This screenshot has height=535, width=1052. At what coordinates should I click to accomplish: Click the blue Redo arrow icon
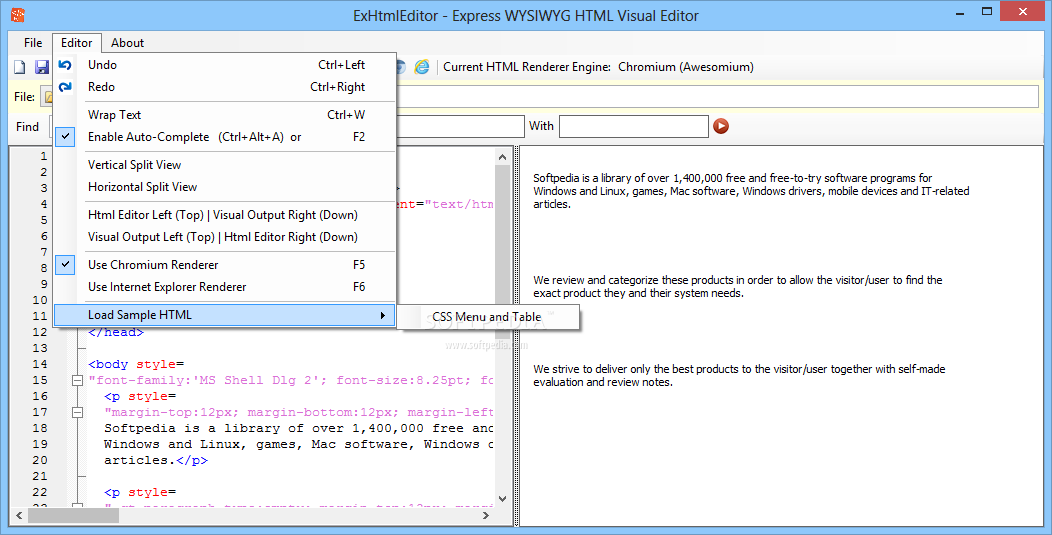point(64,87)
